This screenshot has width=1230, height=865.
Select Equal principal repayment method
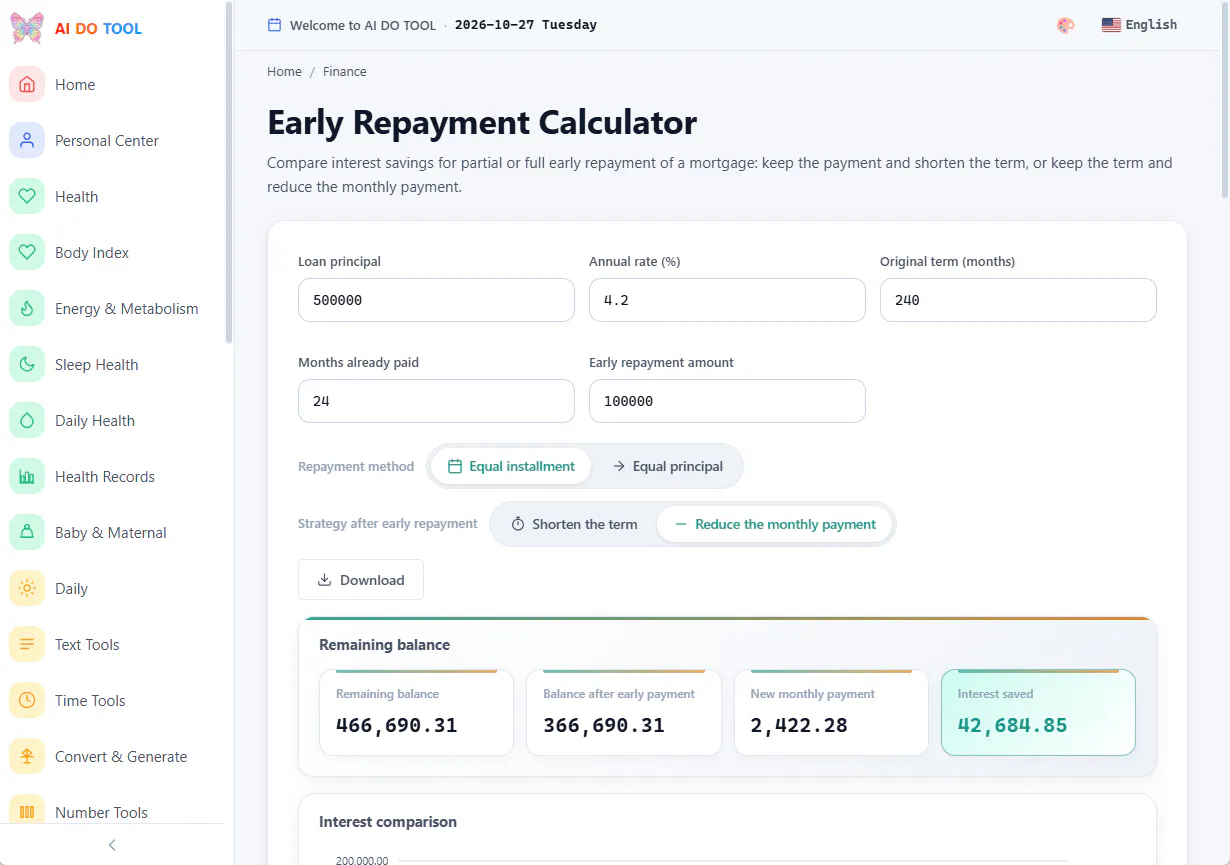[x=668, y=466]
